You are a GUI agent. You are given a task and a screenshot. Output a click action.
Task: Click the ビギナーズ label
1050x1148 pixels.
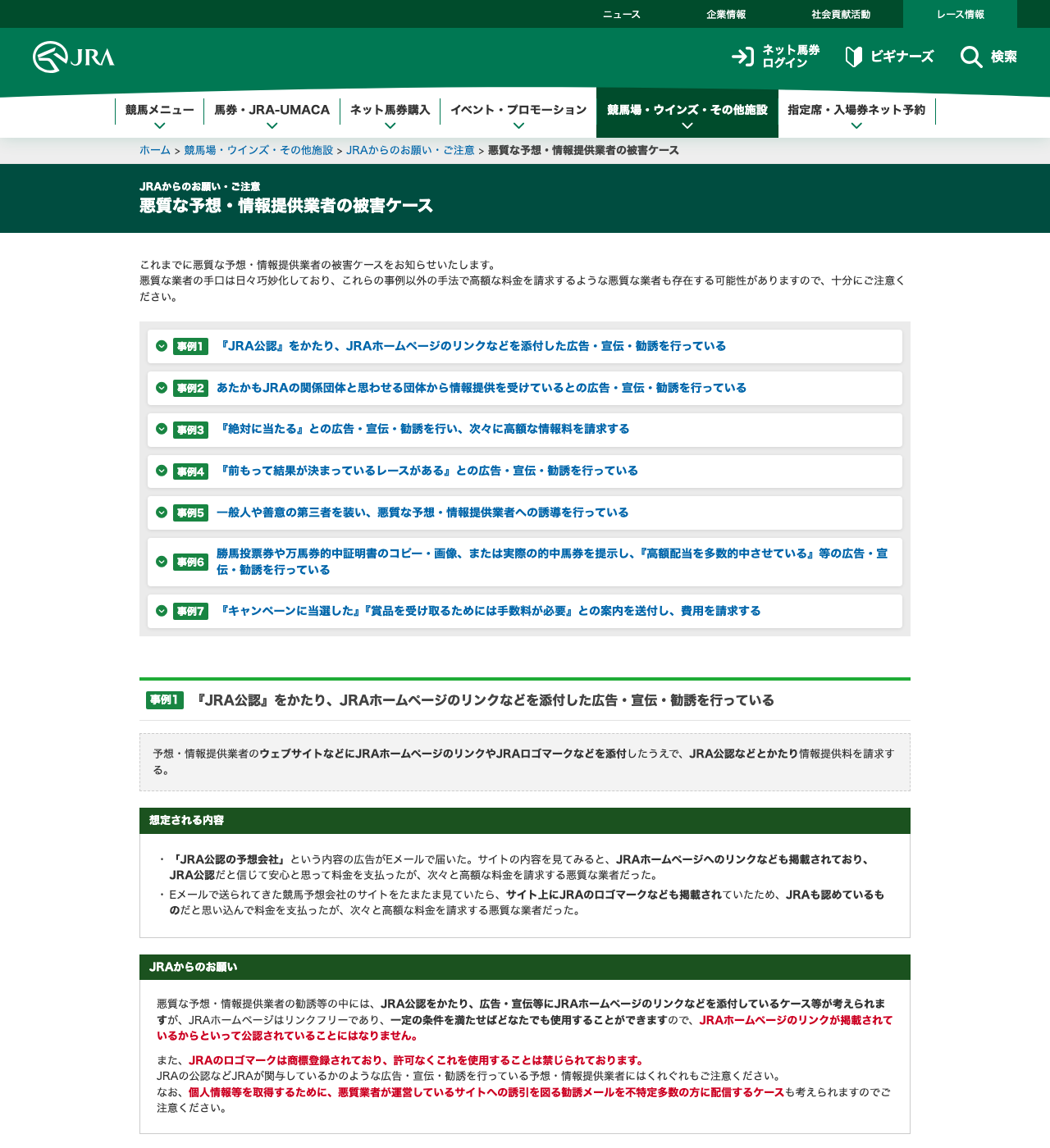[902, 57]
